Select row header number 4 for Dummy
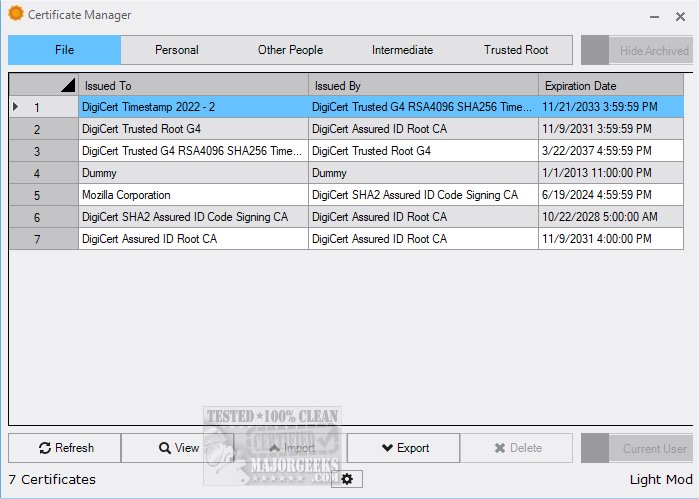Viewport: 699px width, 499px height. click(37, 173)
